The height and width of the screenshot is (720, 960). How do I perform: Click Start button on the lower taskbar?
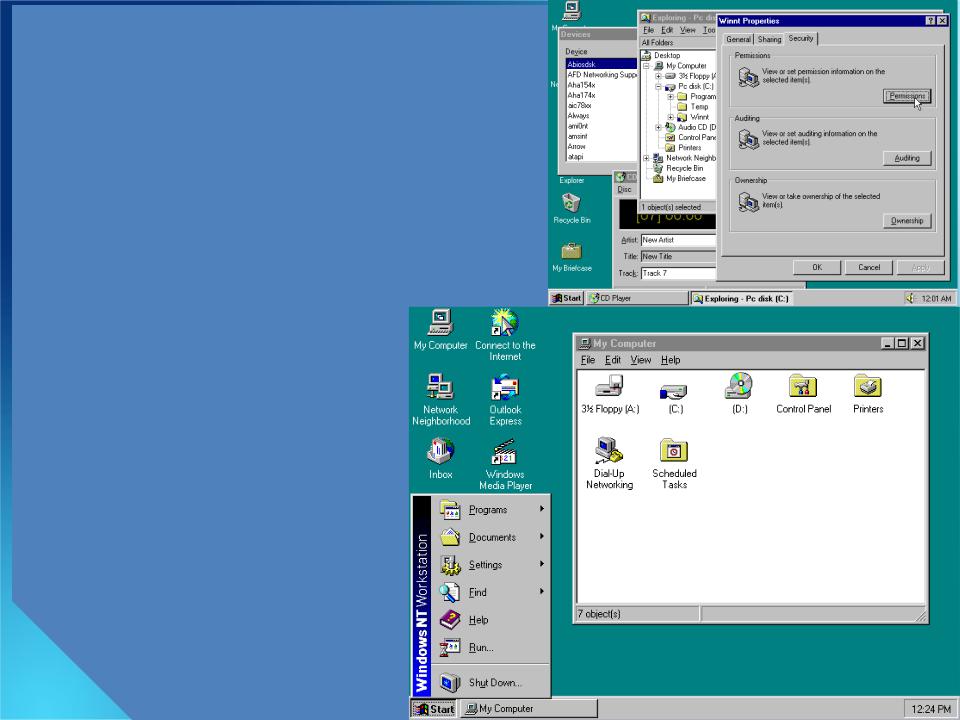433,709
